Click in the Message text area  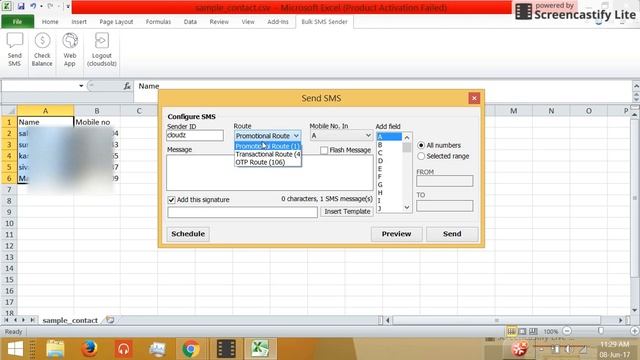[x=270, y=173]
